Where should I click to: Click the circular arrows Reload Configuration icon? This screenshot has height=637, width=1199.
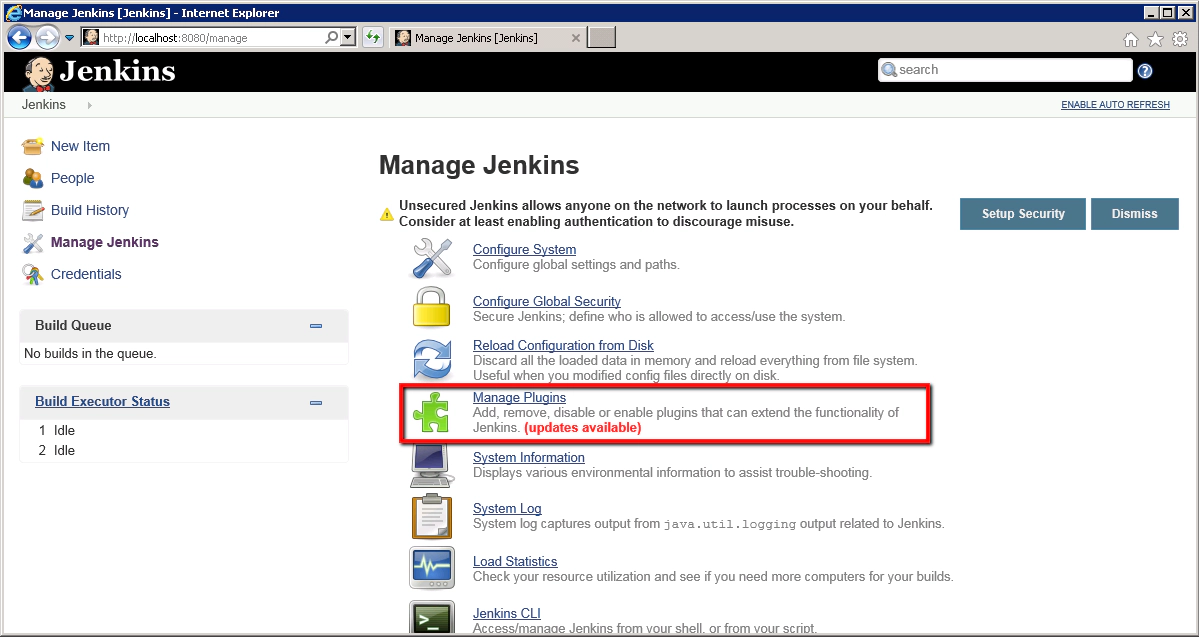pos(431,361)
